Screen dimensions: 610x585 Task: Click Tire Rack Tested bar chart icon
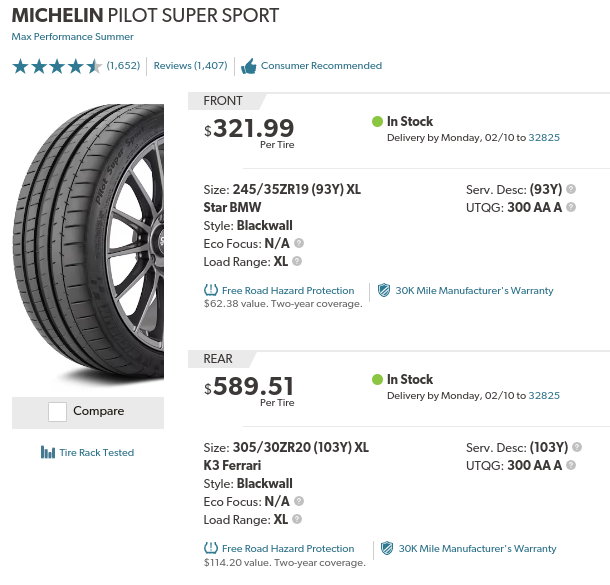click(x=48, y=452)
